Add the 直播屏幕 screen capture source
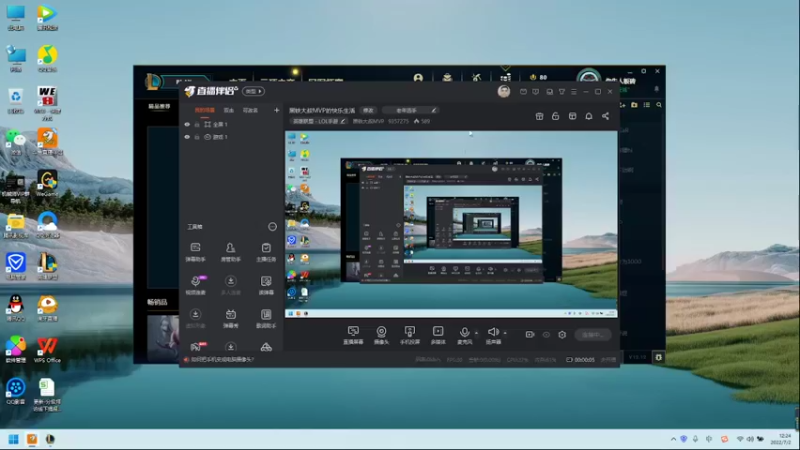This screenshot has width=800, height=450. pos(353,335)
